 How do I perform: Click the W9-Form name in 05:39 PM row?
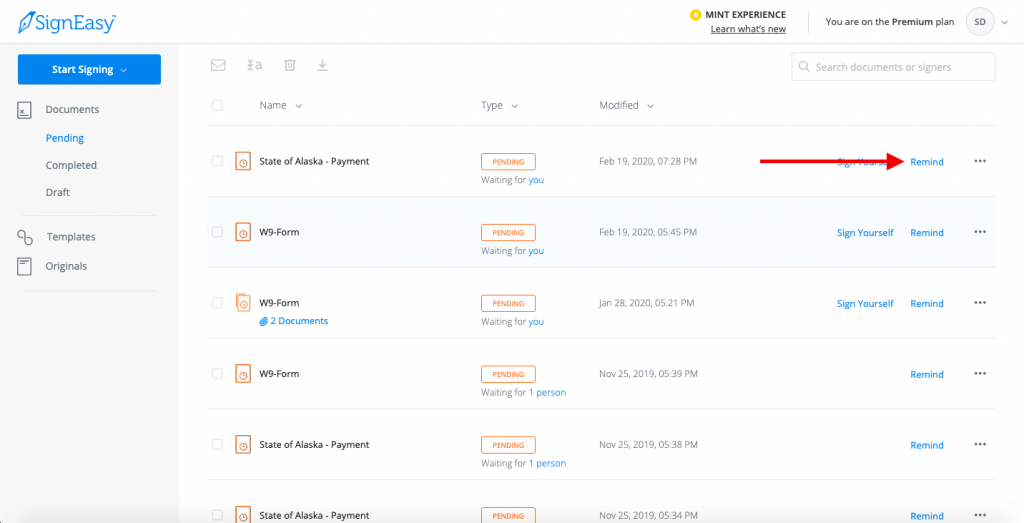(x=280, y=374)
